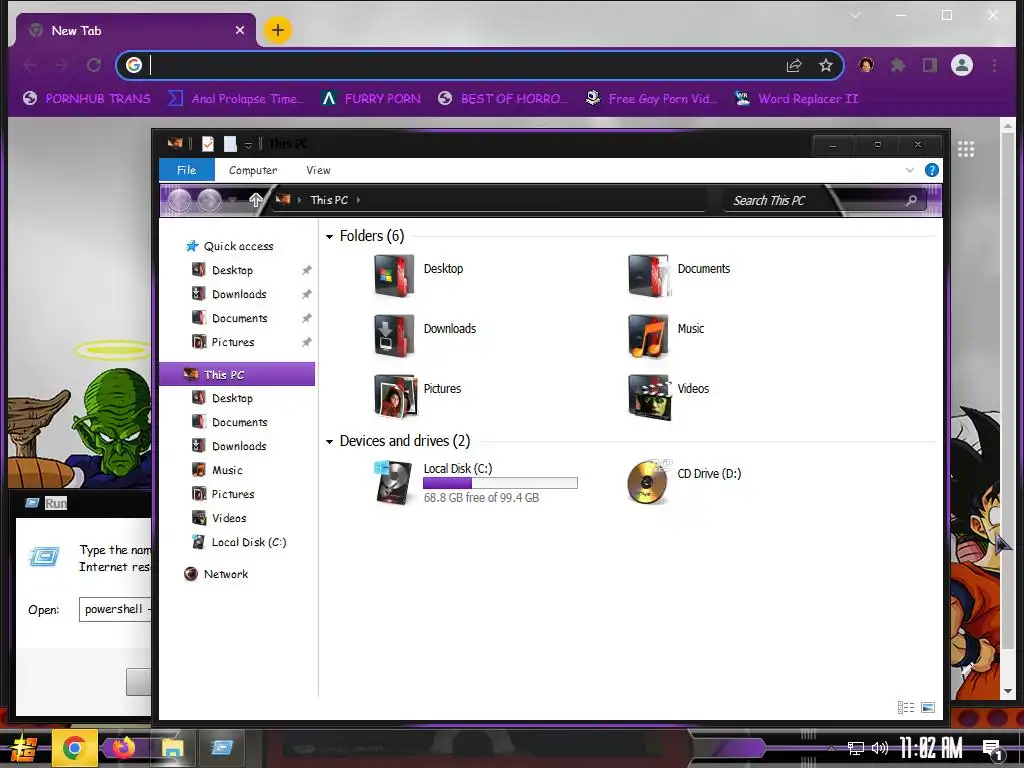This screenshot has height=768, width=1024.
Task: Open Chrome Extensions puzzle icon
Action: pos(898,65)
